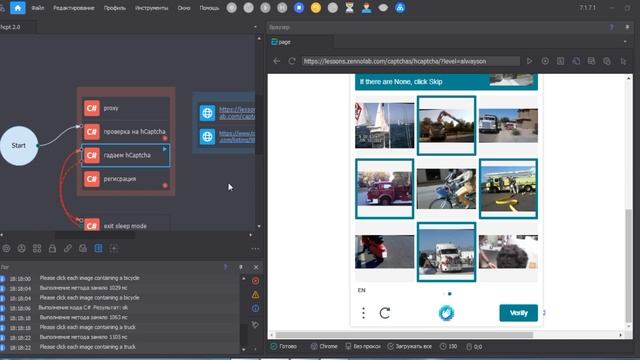Click the EN language selector in the captcha

(362, 290)
